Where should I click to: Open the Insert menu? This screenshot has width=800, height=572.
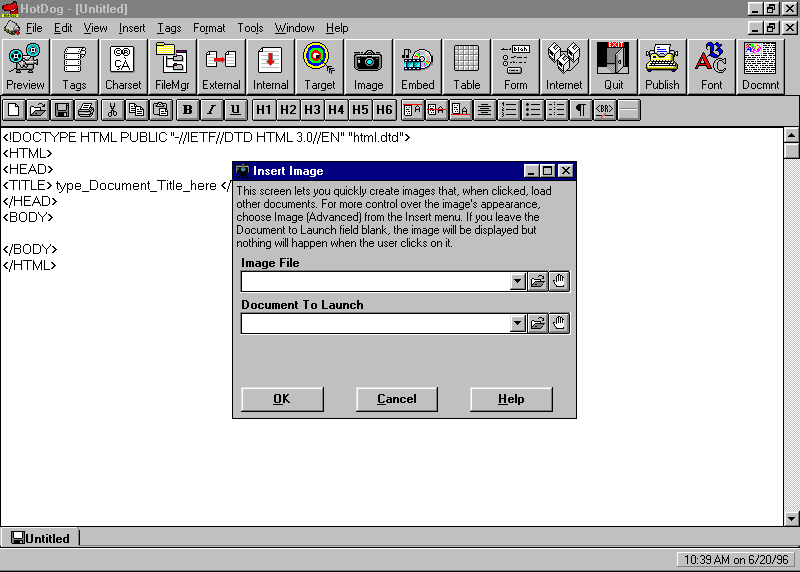coord(132,28)
